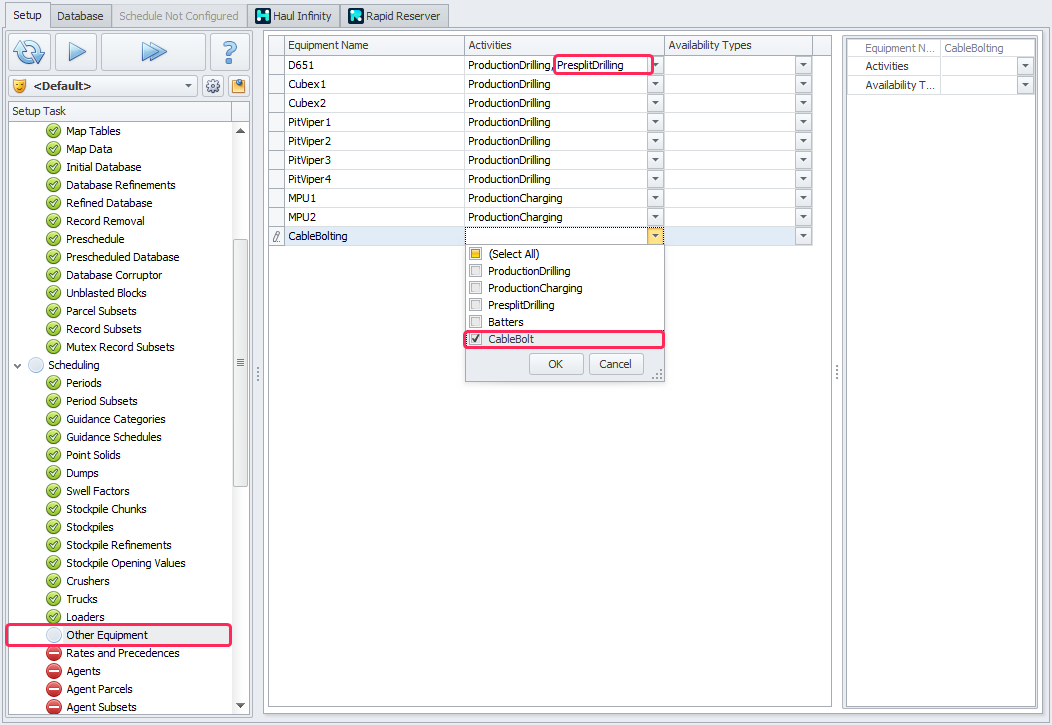Click the refresh cycle arrows toolbar icon
This screenshot has height=725, width=1052.
[30, 52]
